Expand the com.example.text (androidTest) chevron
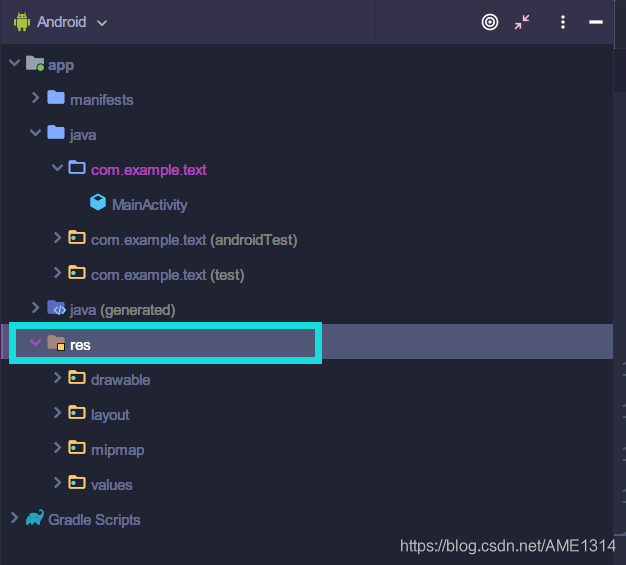626x565 pixels. coord(57,238)
